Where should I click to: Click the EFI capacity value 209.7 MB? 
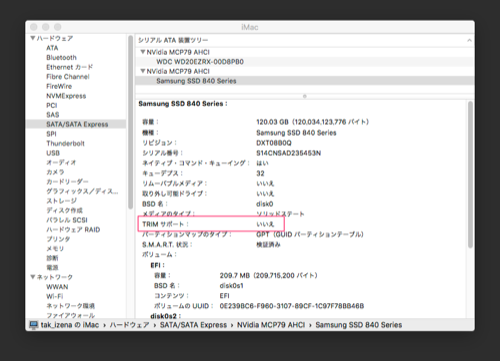click(235, 276)
